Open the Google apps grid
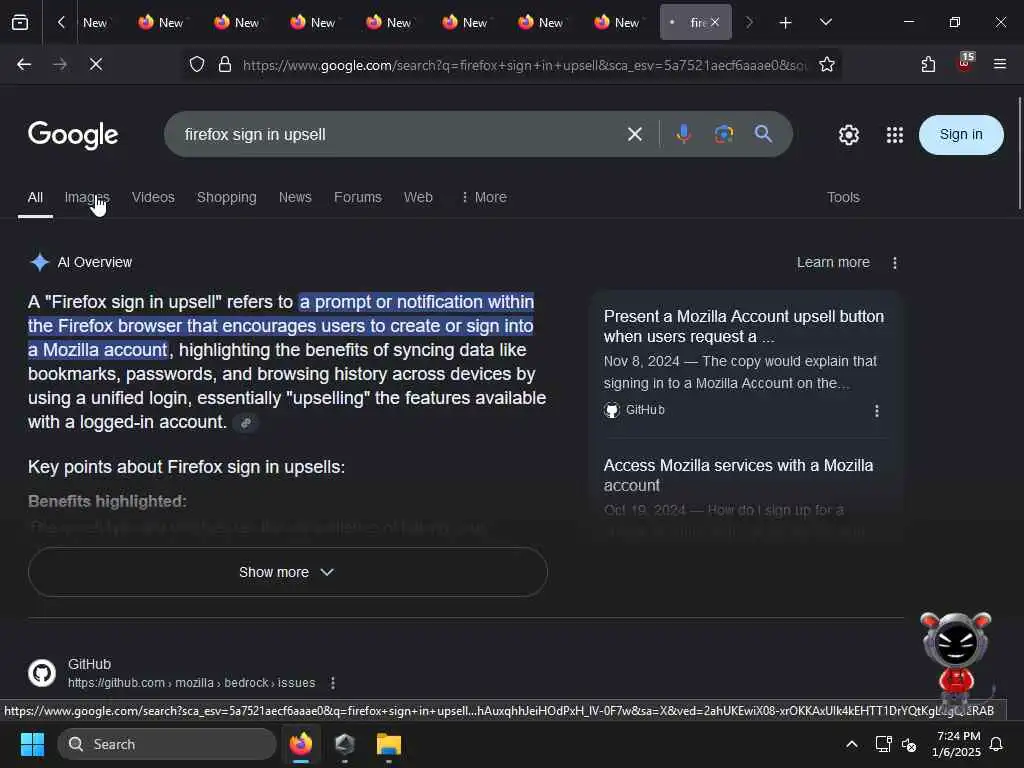The width and height of the screenshot is (1024, 768). pos(895,135)
